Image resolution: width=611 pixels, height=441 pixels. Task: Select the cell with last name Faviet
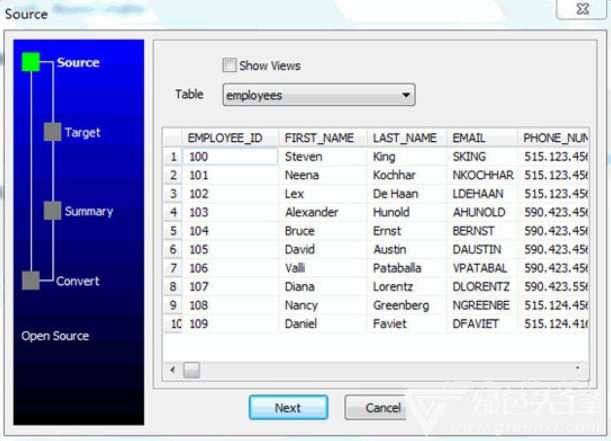tap(407, 324)
